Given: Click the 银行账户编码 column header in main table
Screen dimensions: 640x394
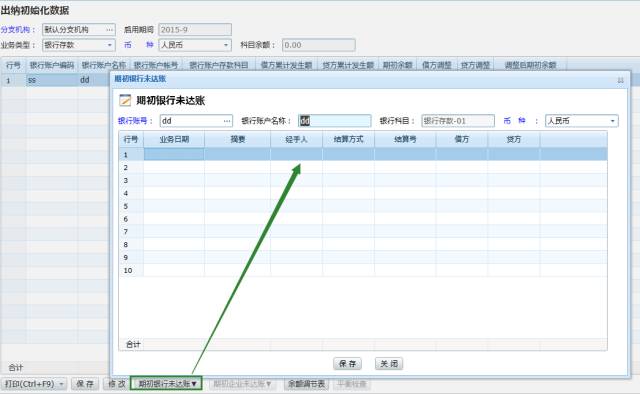Looking at the screenshot, I should [x=52, y=65].
